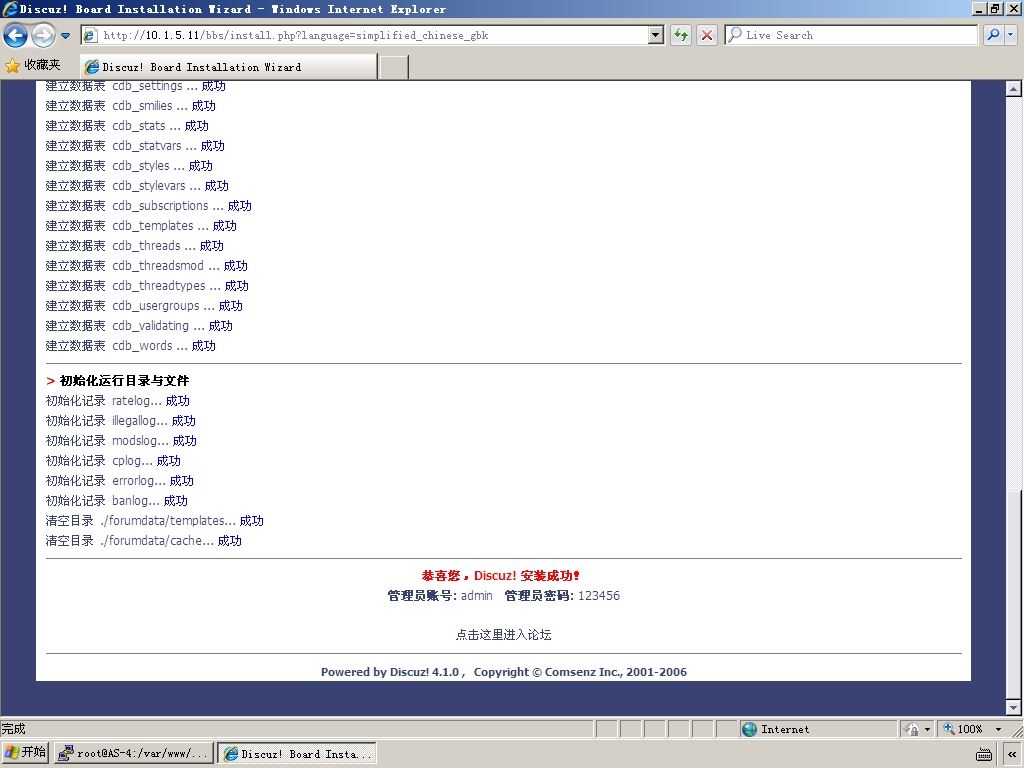The height and width of the screenshot is (768, 1024).
Task: Select the Discuz! Board Installation Wizard tab
Action: pyautogui.click(x=228, y=67)
